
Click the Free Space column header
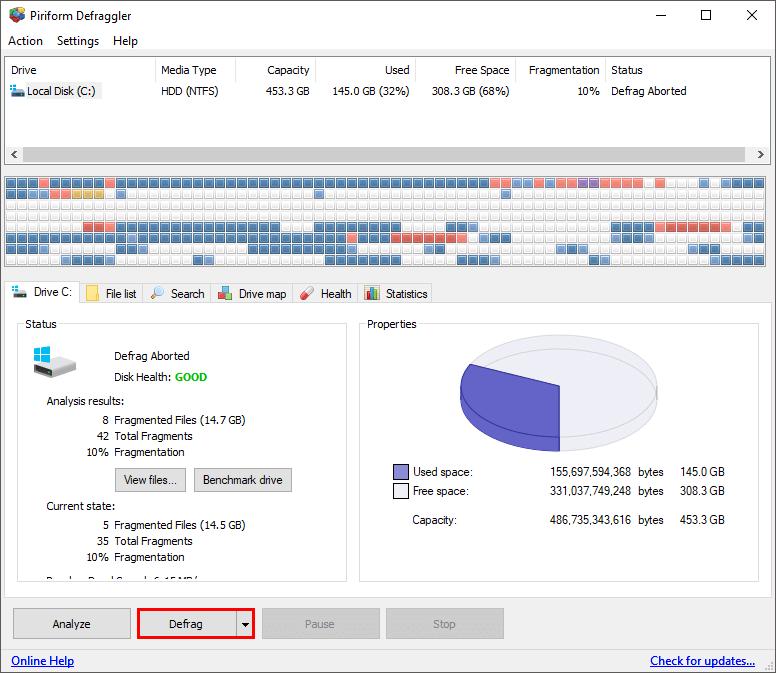pyautogui.click(x=466, y=70)
